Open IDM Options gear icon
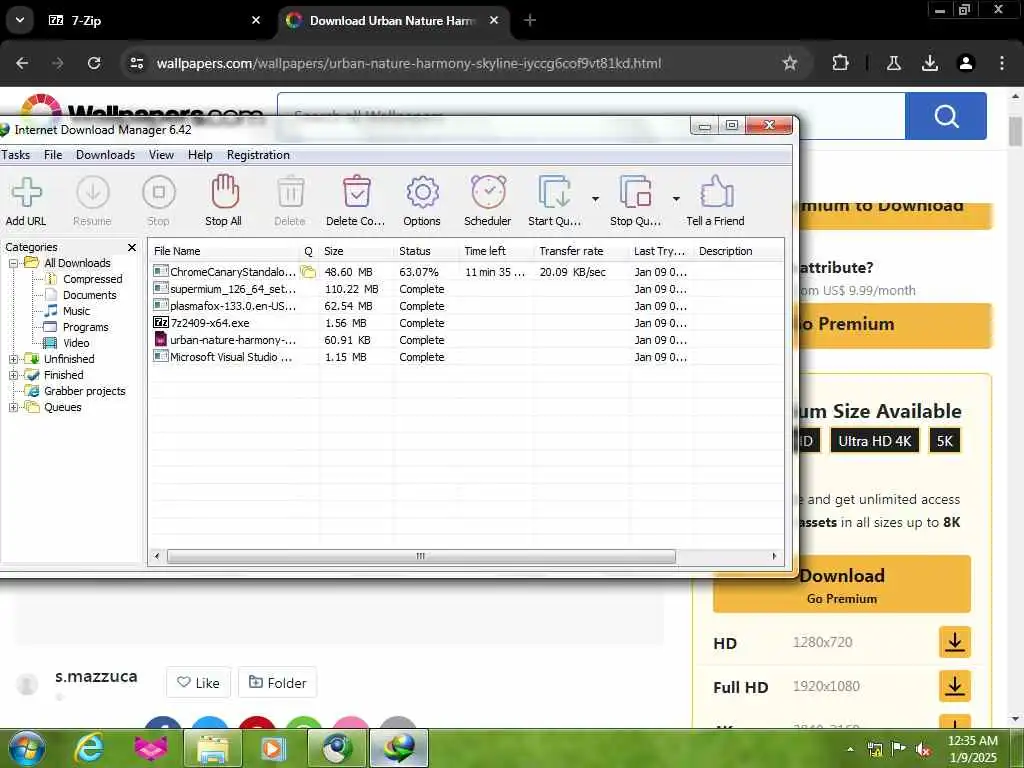The width and height of the screenshot is (1024, 768). pos(423,193)
